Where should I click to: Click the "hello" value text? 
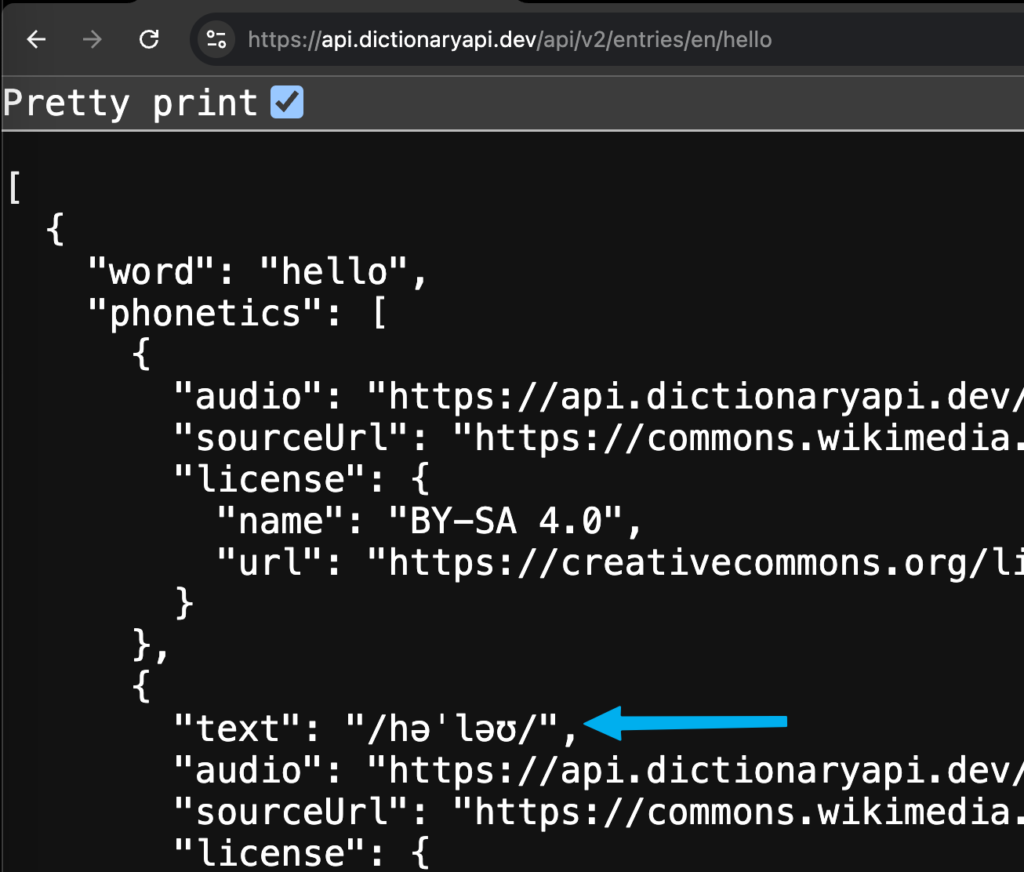click(x=335, y=271)
